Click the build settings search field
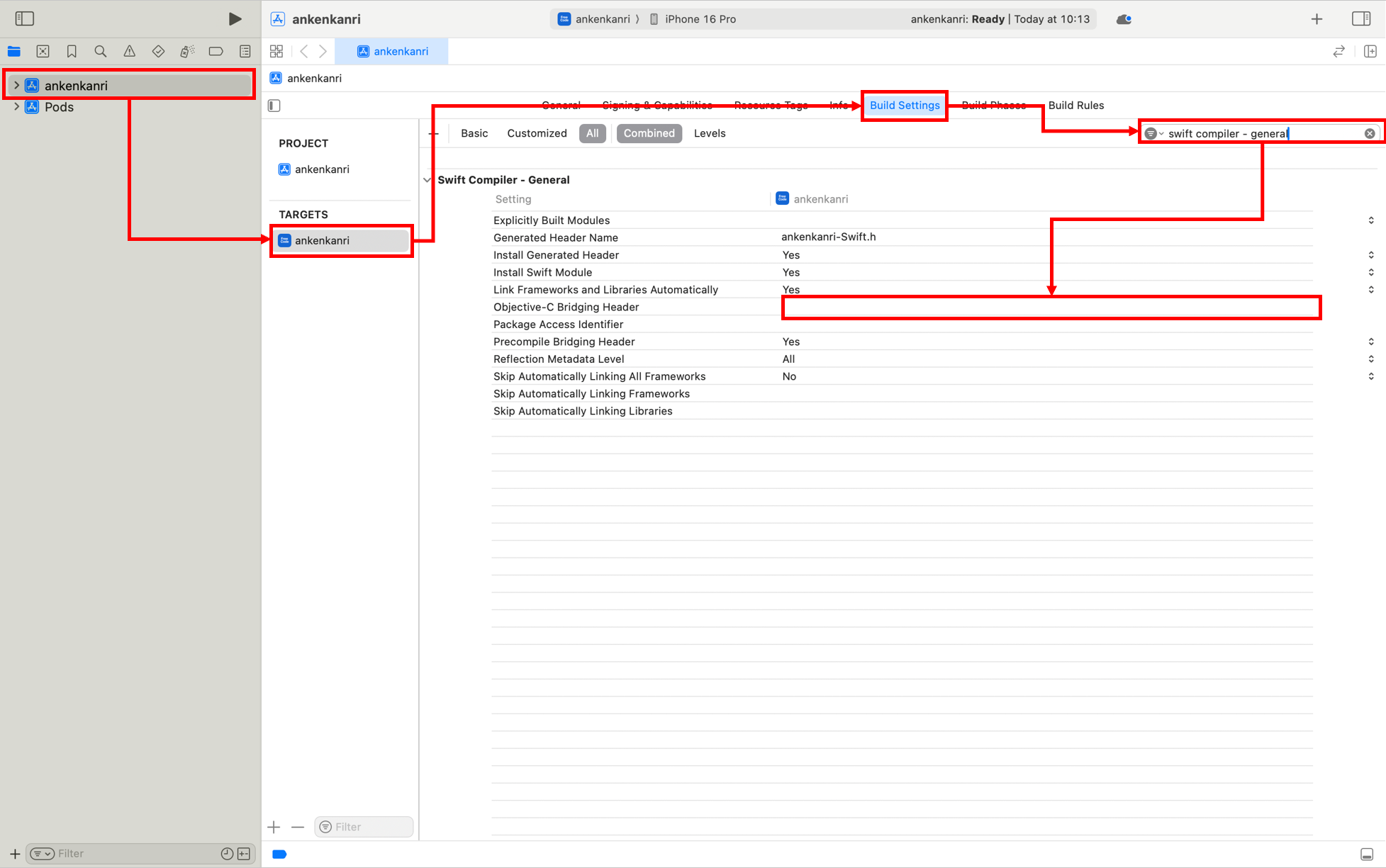 1261,133
